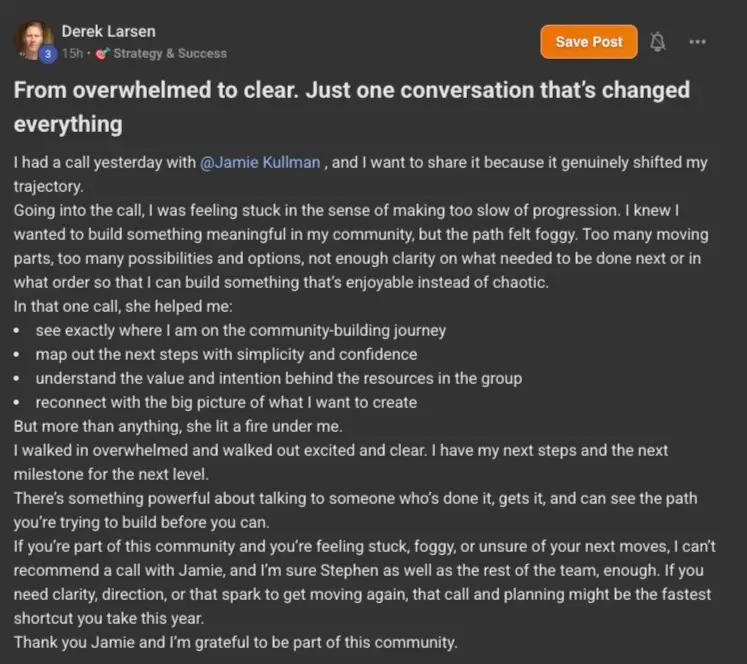Open the Strategy & Success category
This screenshot has height=664, width=747.
[170, 53]
